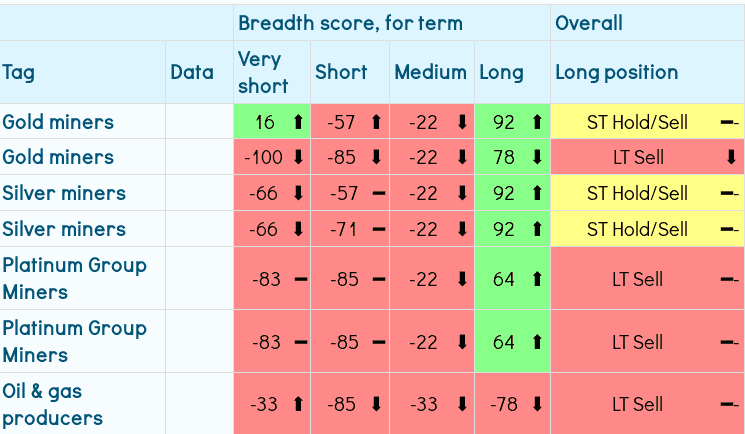This screenshot has width=745, height=434.
Task: Click the up arrow beside the 16 score
Action: point(297,123)
